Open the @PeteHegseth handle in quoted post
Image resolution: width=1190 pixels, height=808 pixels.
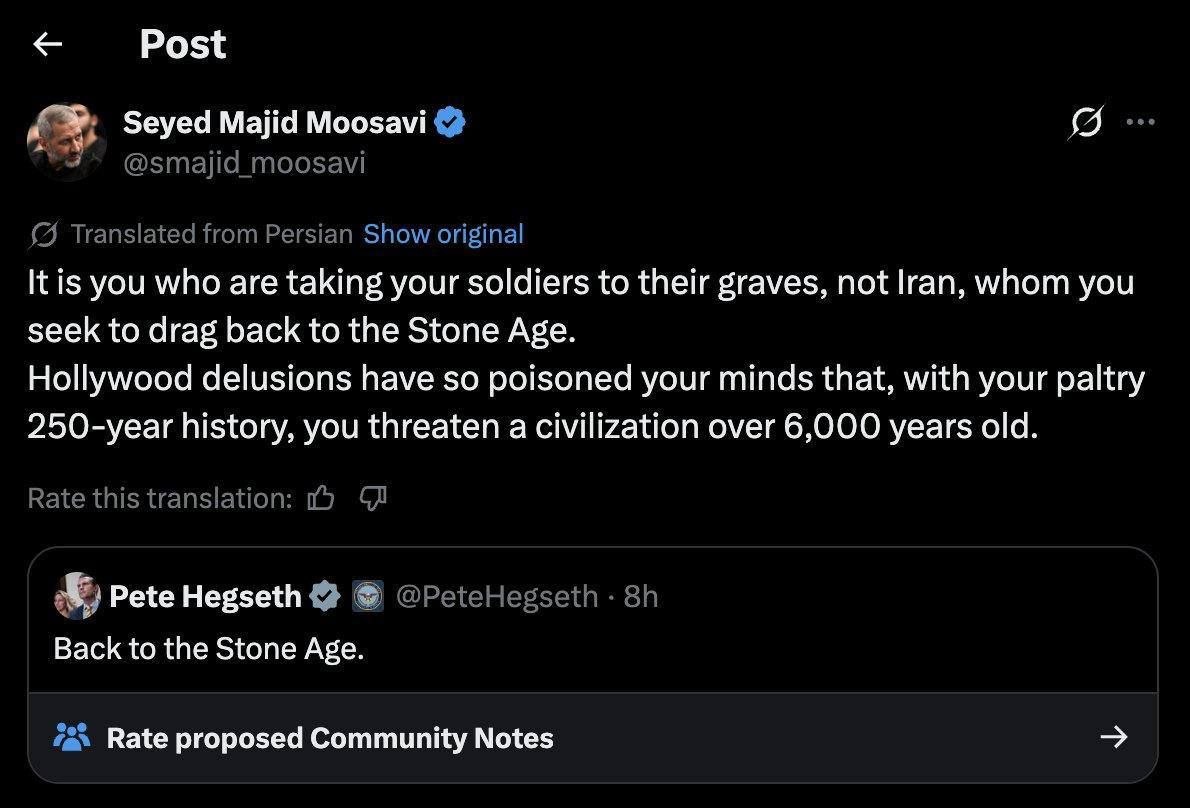pyautogui.click(x=497, y=597)
